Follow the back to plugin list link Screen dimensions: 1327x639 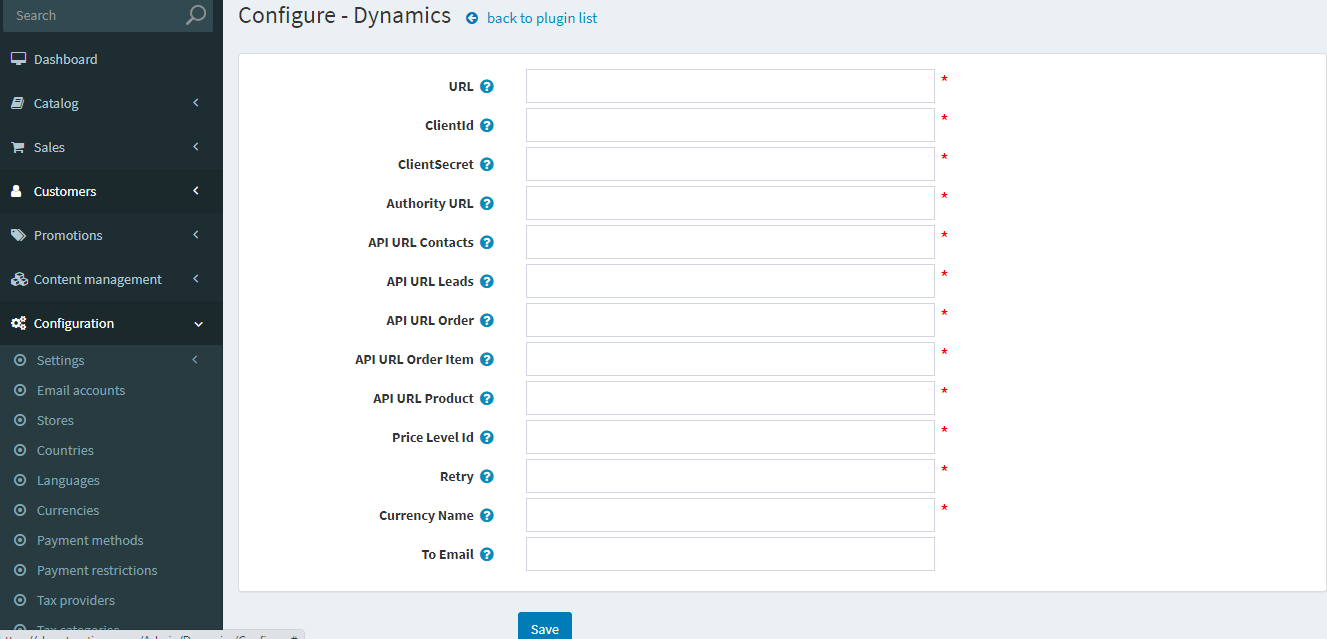coord(542,18)
